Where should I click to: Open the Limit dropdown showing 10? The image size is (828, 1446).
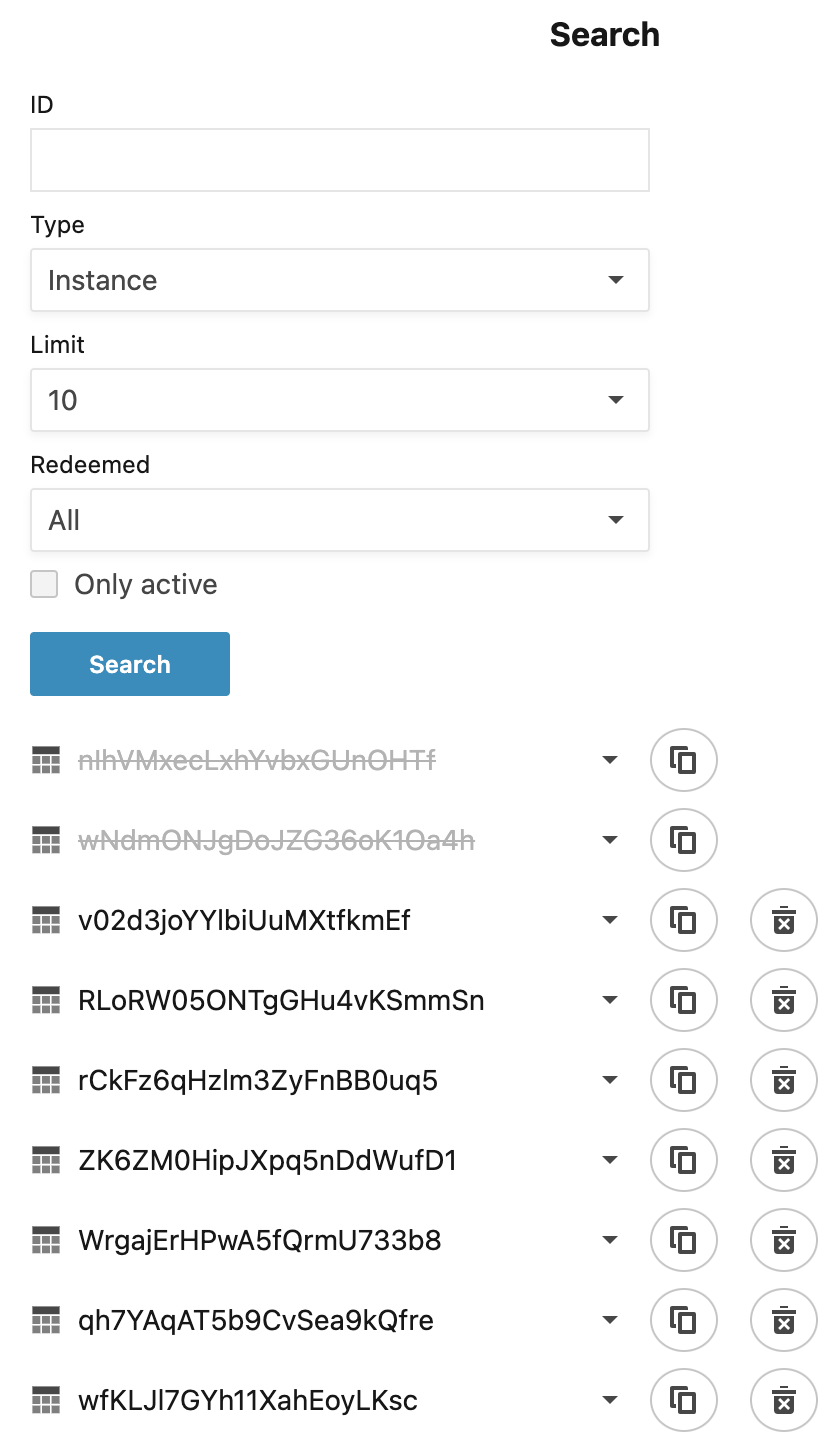click(x=340, y=400)
